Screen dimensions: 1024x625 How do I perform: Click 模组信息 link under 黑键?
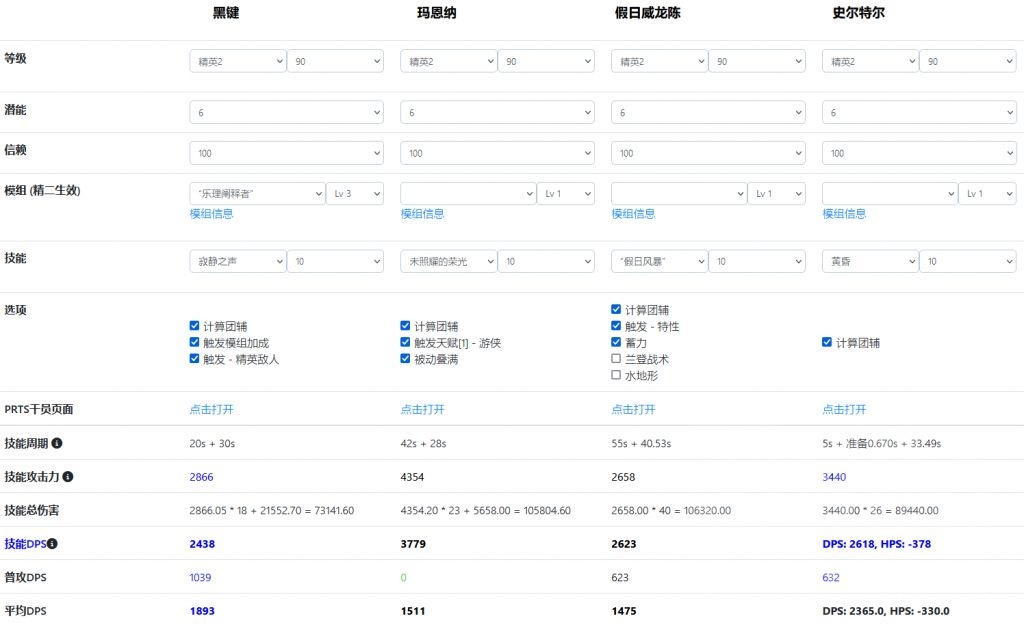pos(211,214)
